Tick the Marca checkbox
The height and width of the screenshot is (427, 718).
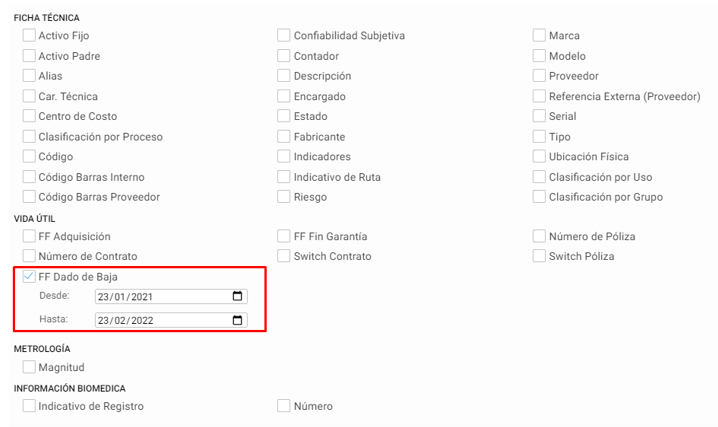tap(539, 35)
